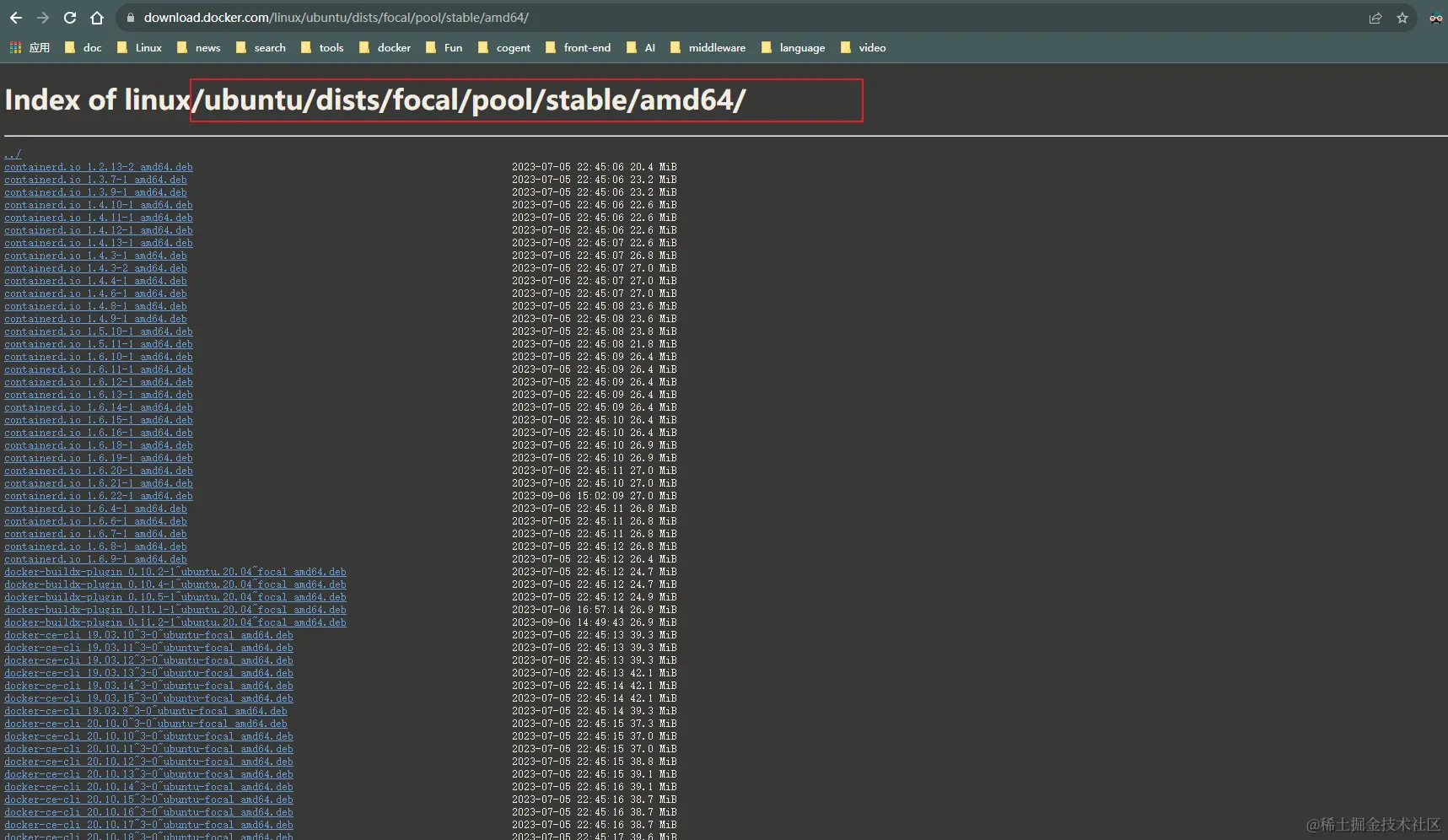Image resolution: width=1448 pixels, height=840 pixels.
Task: Download containerd.io 1.5.10-1 amd64 deb
Action: 99,331
